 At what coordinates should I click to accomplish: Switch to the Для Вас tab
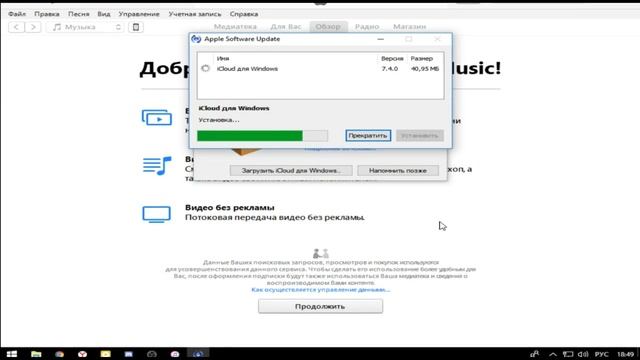click(286, 27)
